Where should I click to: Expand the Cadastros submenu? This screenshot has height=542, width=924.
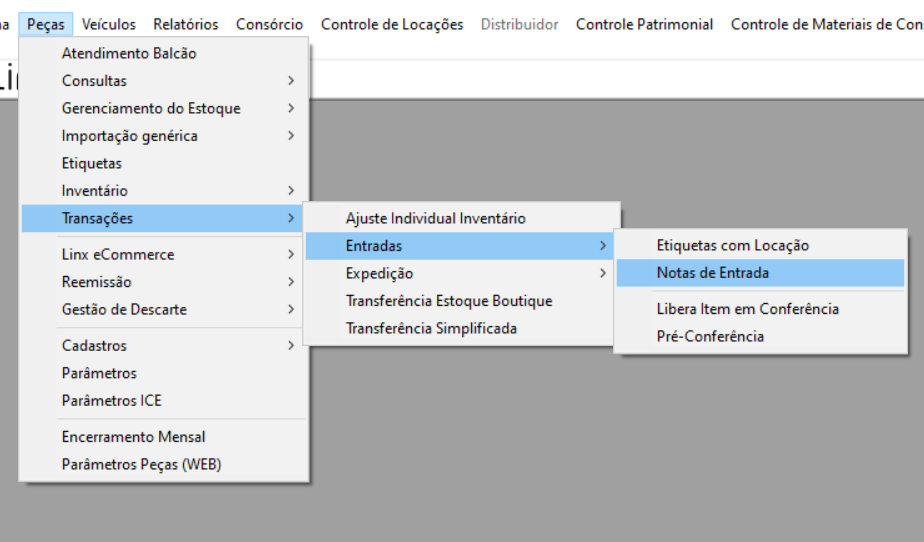(x=95, y=346)
